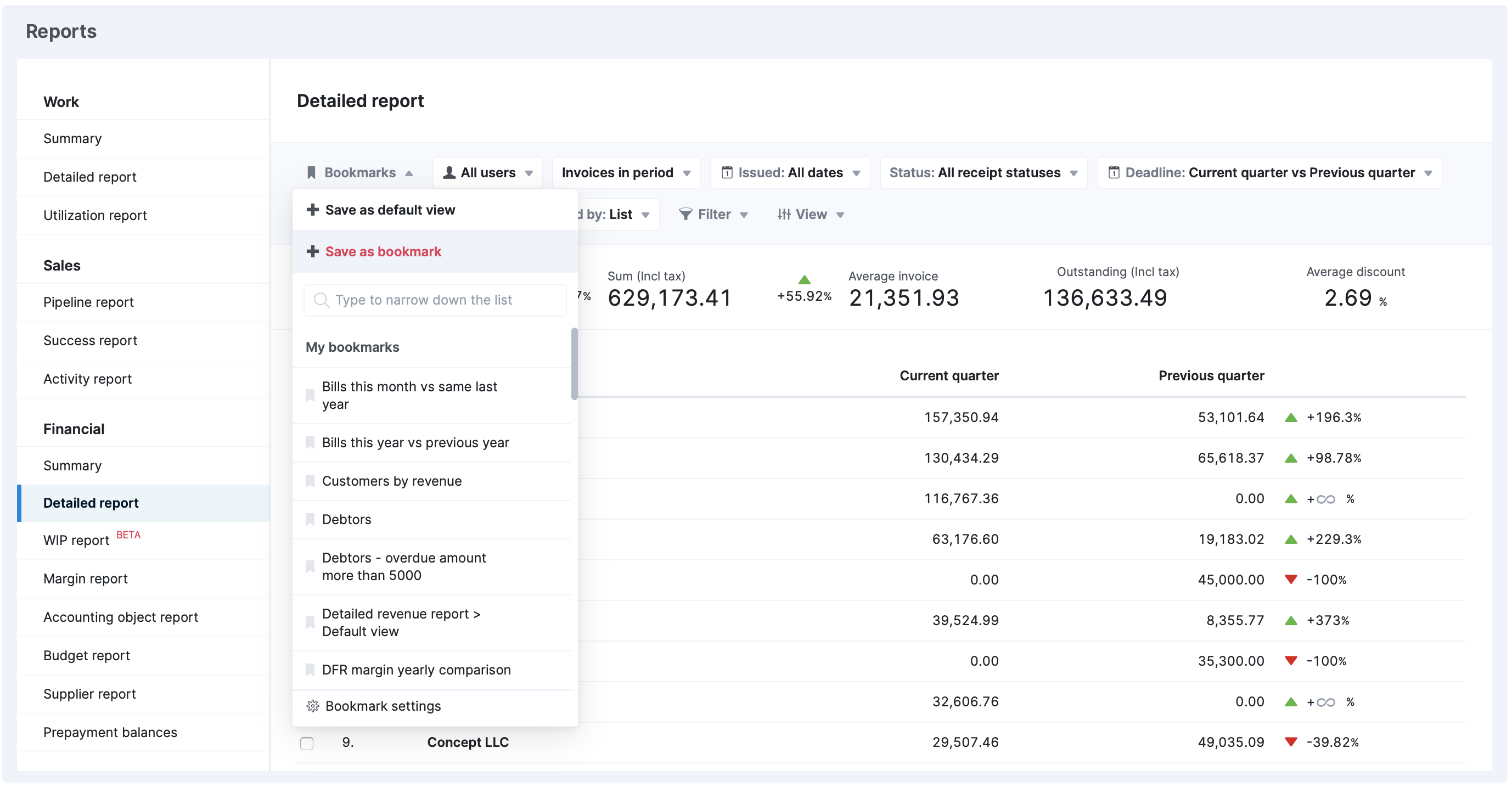Click bookmark flag for Customers by revenue
This screenshot has height=787, width=1512.
click(310, 481)
